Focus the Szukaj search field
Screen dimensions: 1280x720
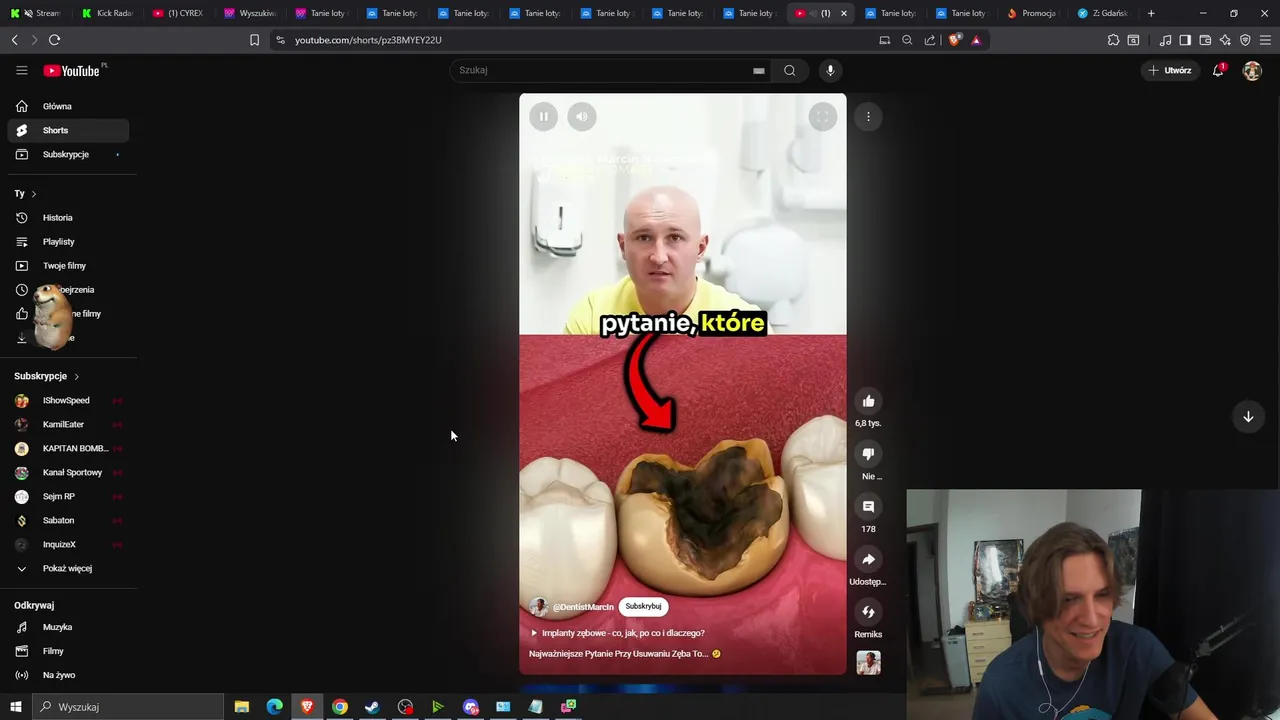(600, 70)
